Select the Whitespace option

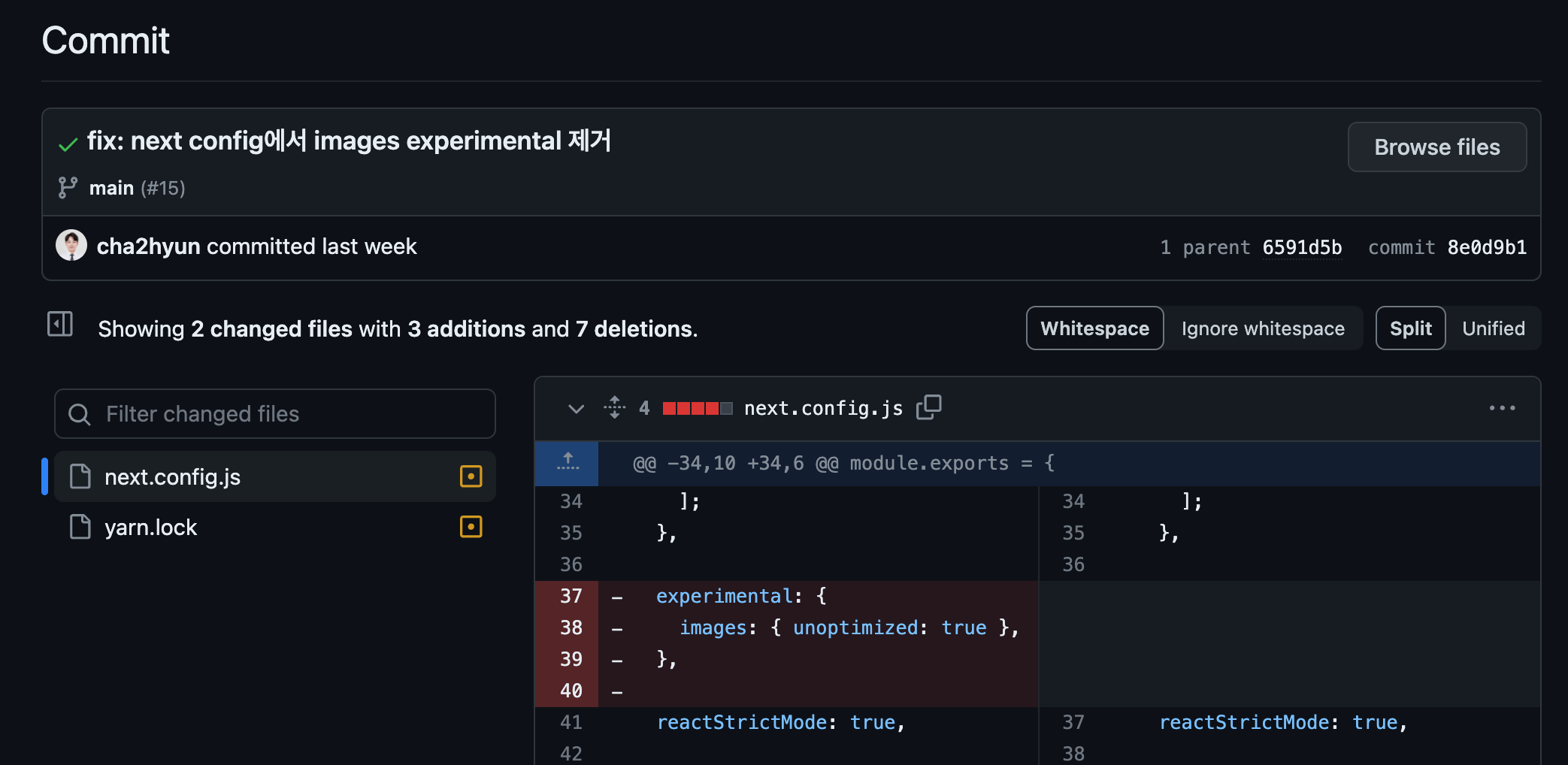click(x=1094, y=328)
